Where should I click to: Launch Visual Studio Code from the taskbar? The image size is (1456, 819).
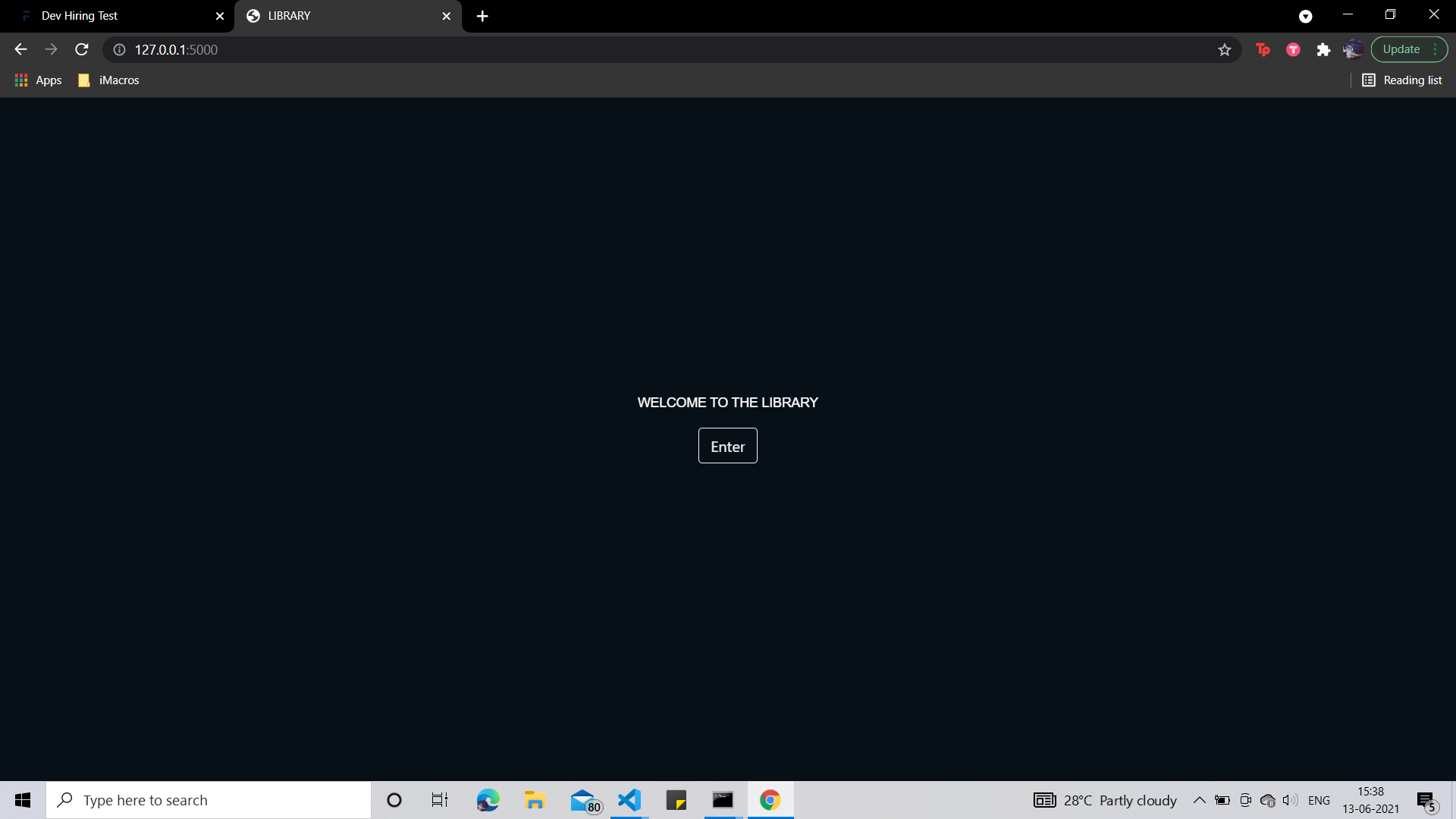click(x=629, y=799)
